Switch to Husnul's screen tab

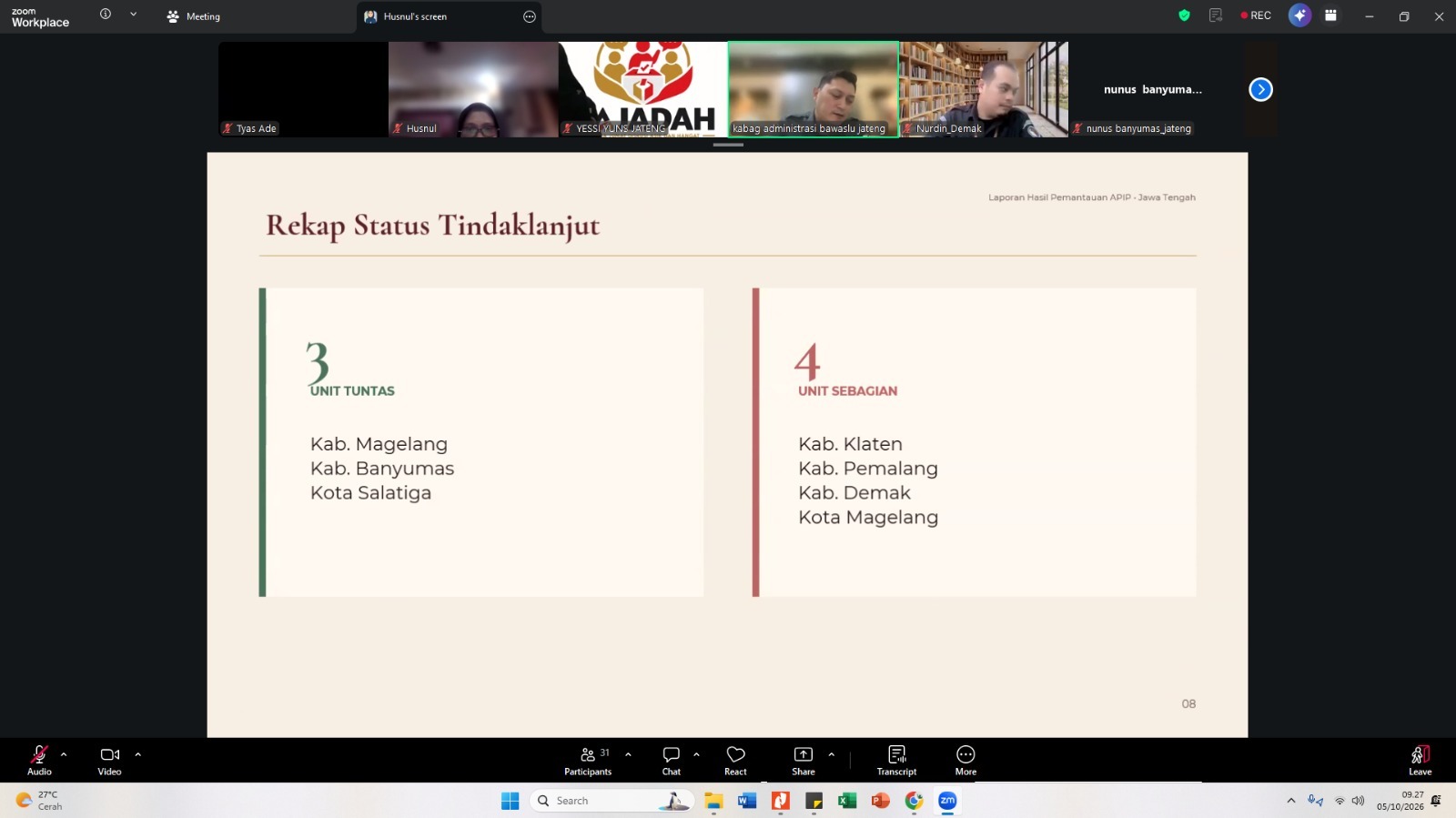(x=450, y=16)
